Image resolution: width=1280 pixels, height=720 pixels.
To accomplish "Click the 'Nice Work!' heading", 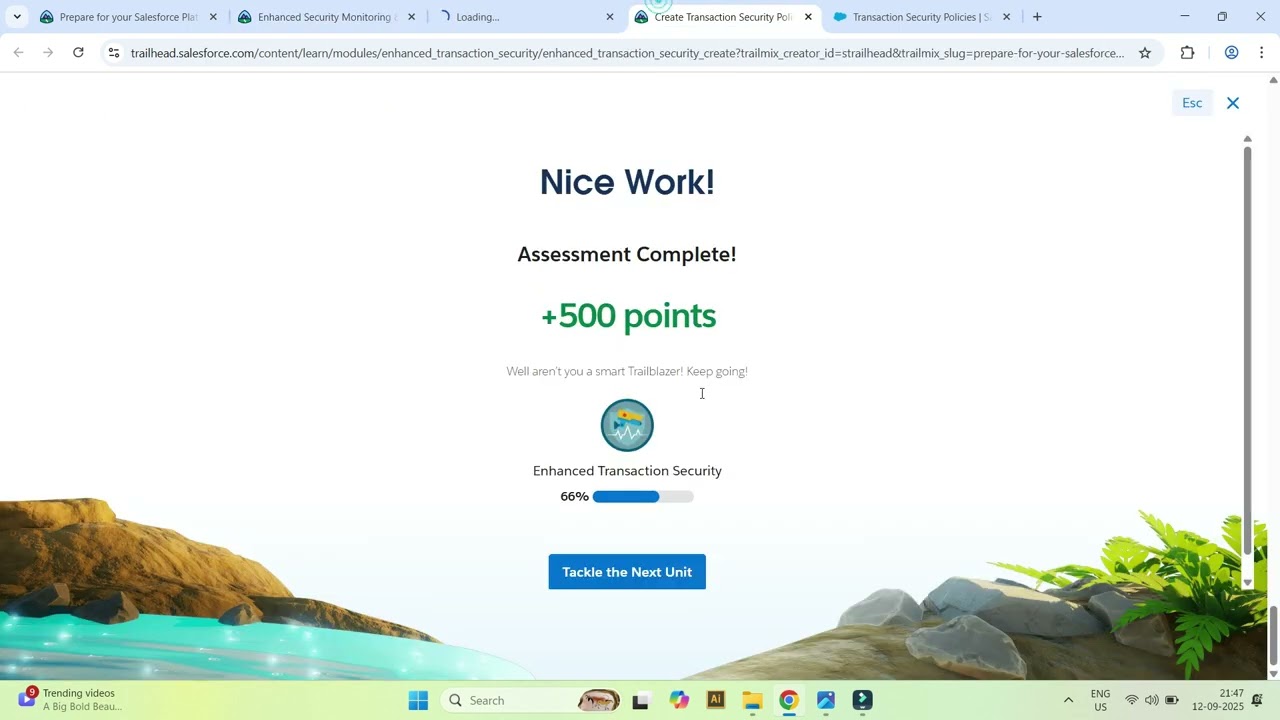I will 627,182.
